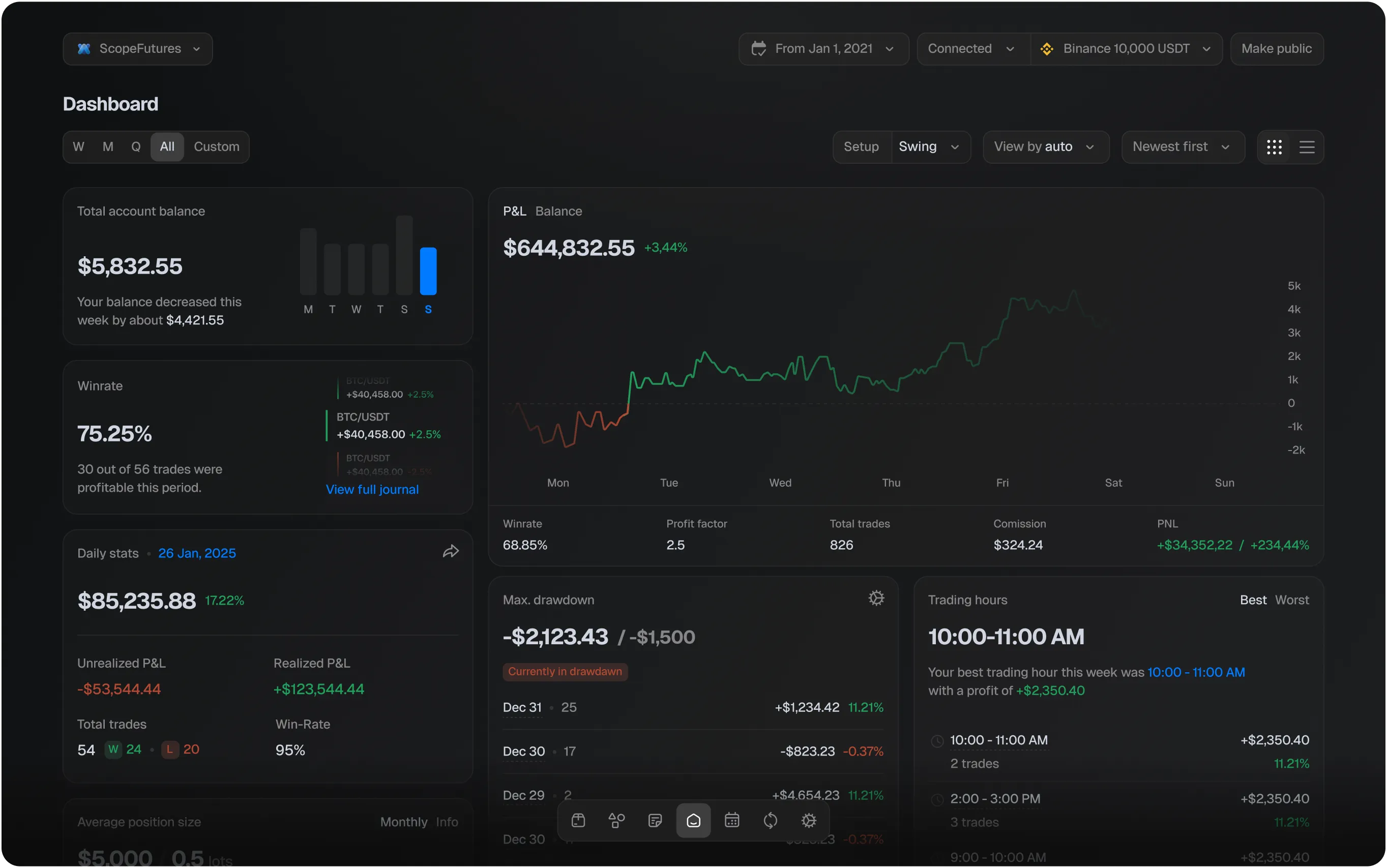Open the View by auto dropdown
1387x868 pixels.
point(1046,147)
